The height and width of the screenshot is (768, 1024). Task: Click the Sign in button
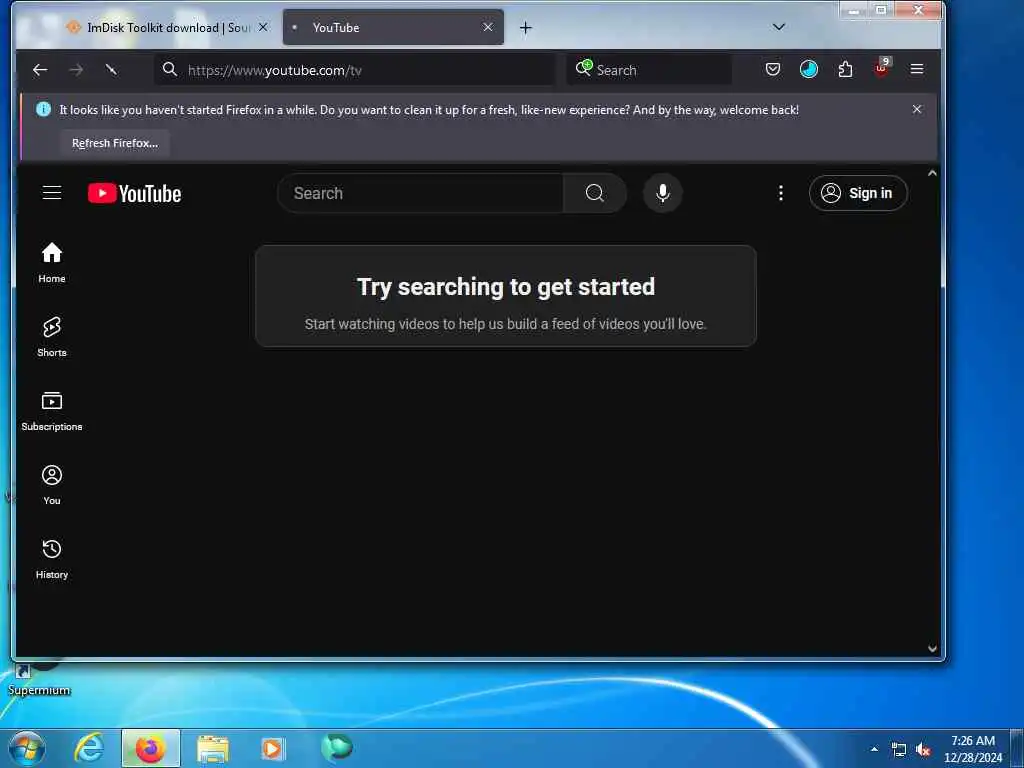[858, 193]
